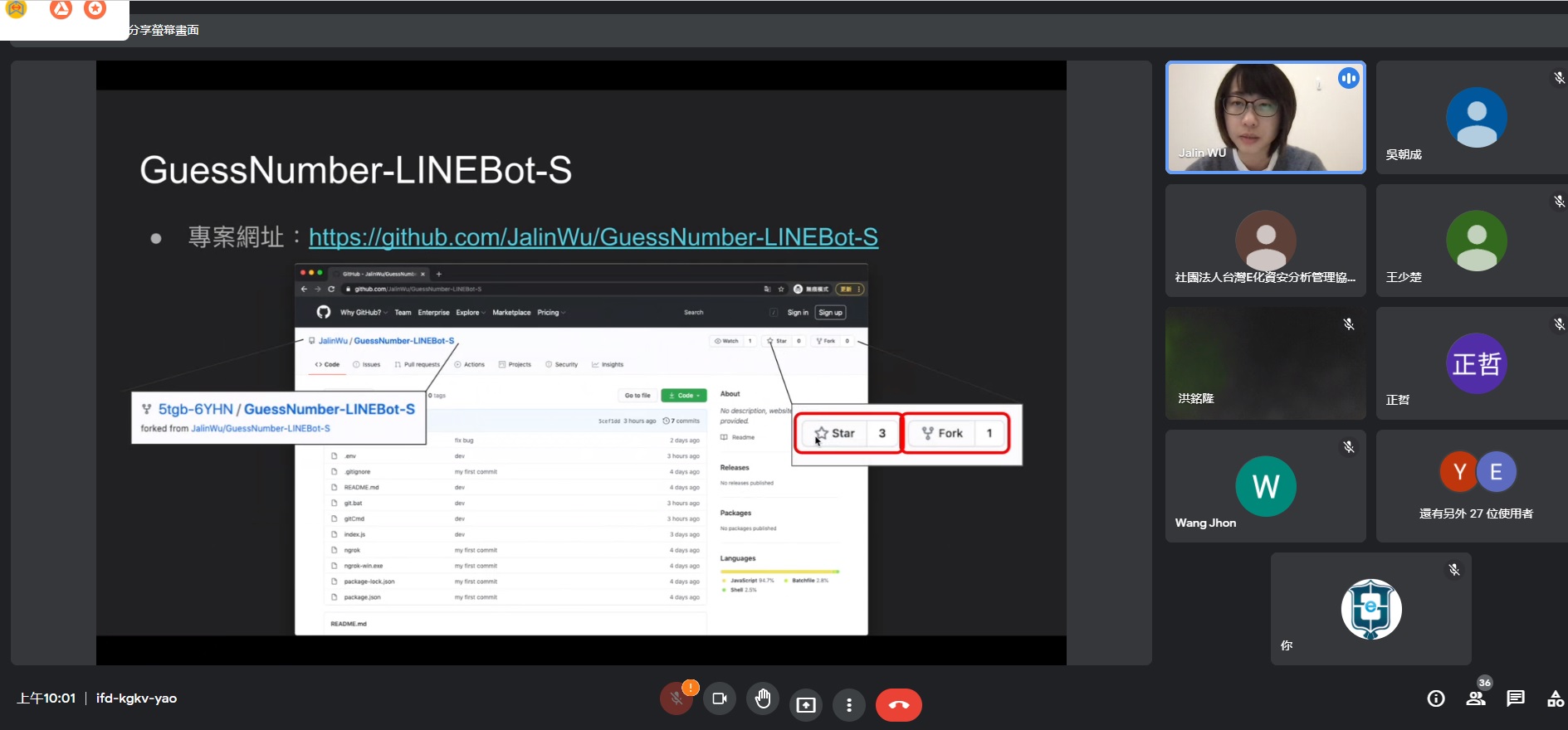Click the GitHub octocat logo on slide
Viewport: 1568px width, 730px height.
coord(324,312)
